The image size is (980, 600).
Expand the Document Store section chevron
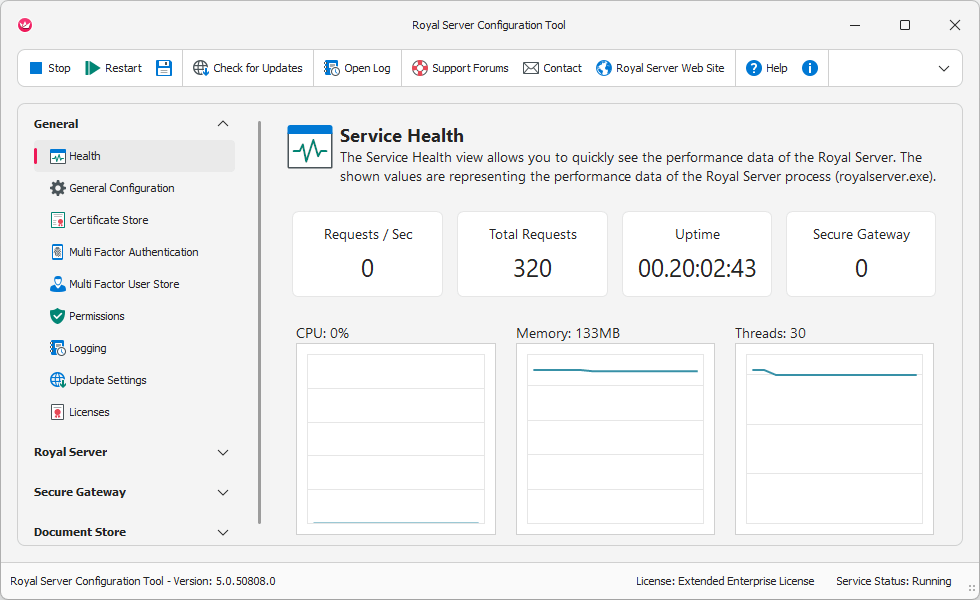(x=222, y=532)
